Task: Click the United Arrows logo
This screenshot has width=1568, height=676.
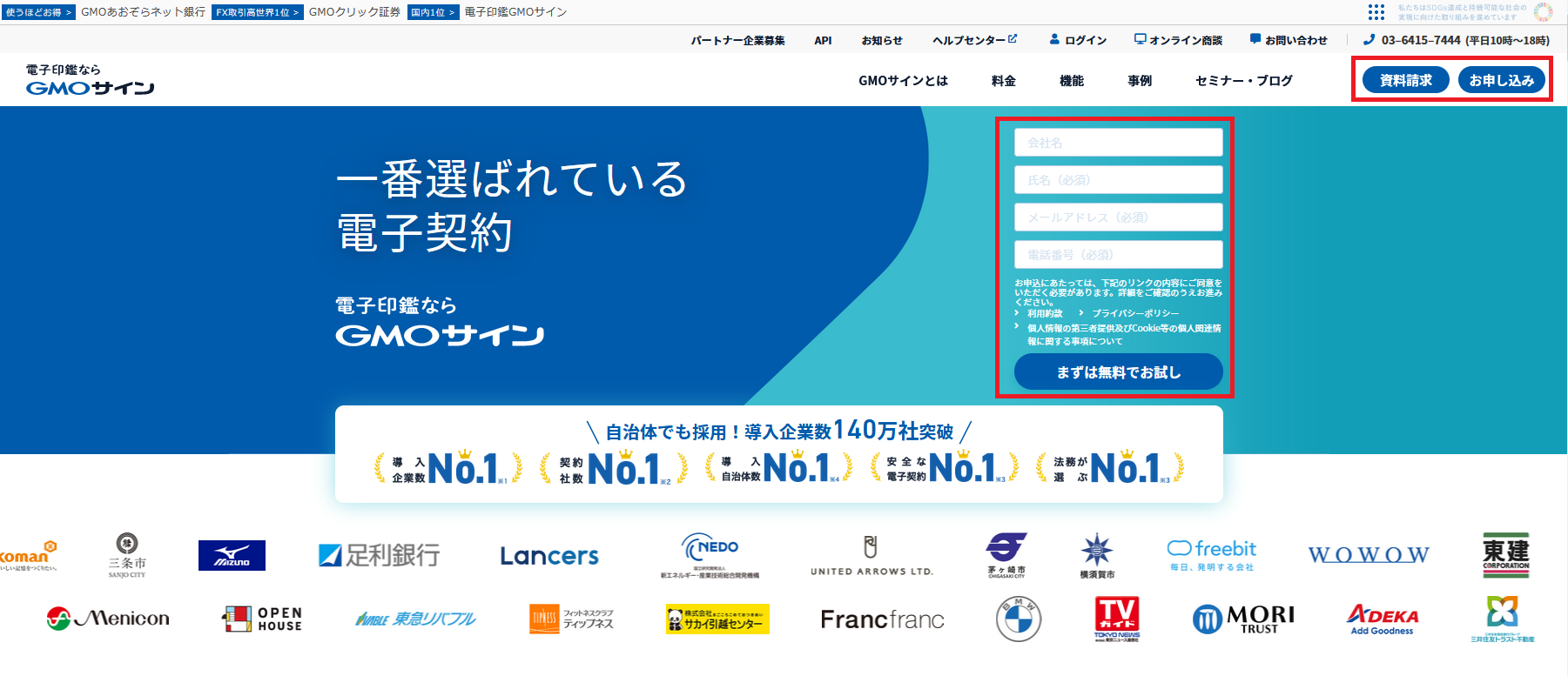Action: click(871, 556)
